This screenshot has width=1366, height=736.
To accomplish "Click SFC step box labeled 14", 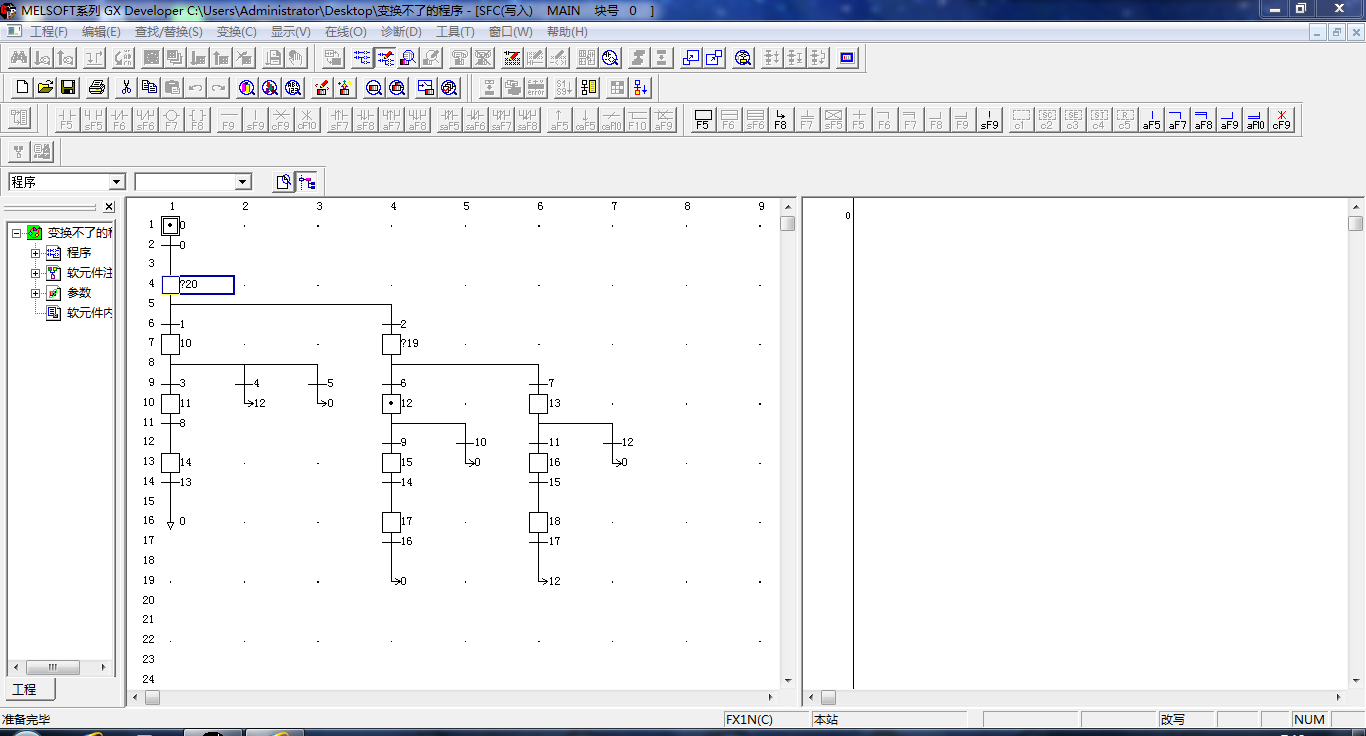I will tap(171, 463).
